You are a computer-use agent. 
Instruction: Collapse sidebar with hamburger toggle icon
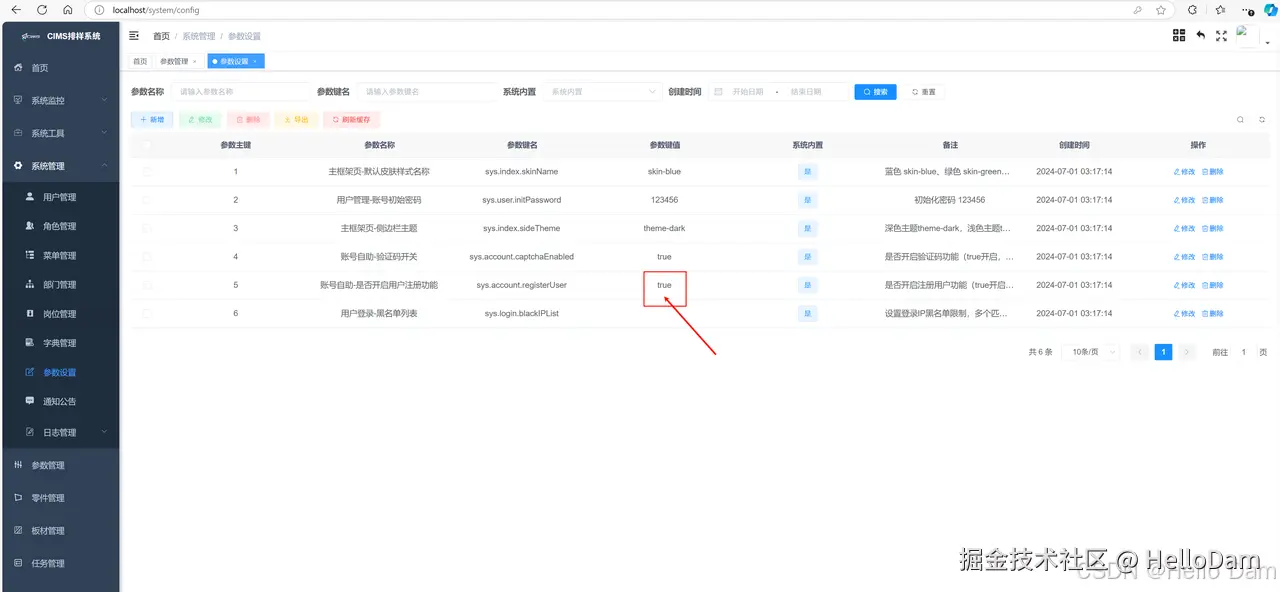(134, 36)
